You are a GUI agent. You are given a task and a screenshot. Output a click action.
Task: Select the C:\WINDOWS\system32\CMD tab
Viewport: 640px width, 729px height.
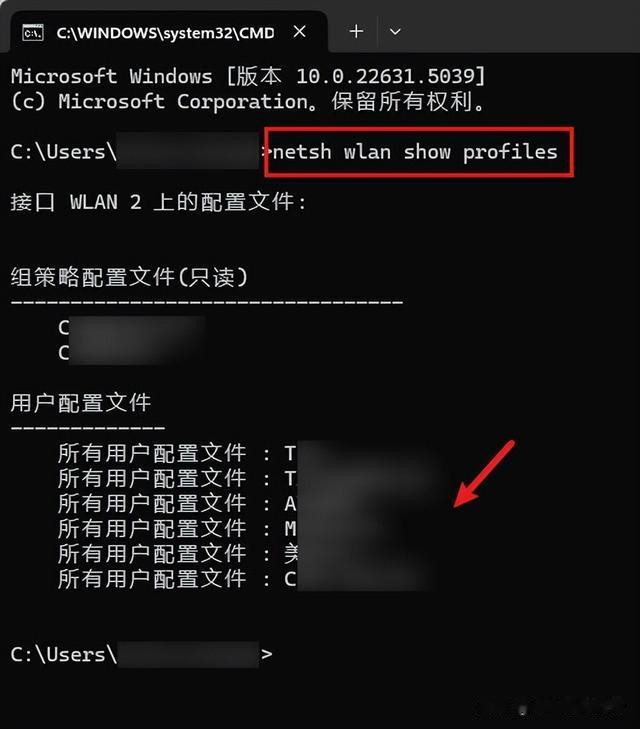[x=165, y=33]
